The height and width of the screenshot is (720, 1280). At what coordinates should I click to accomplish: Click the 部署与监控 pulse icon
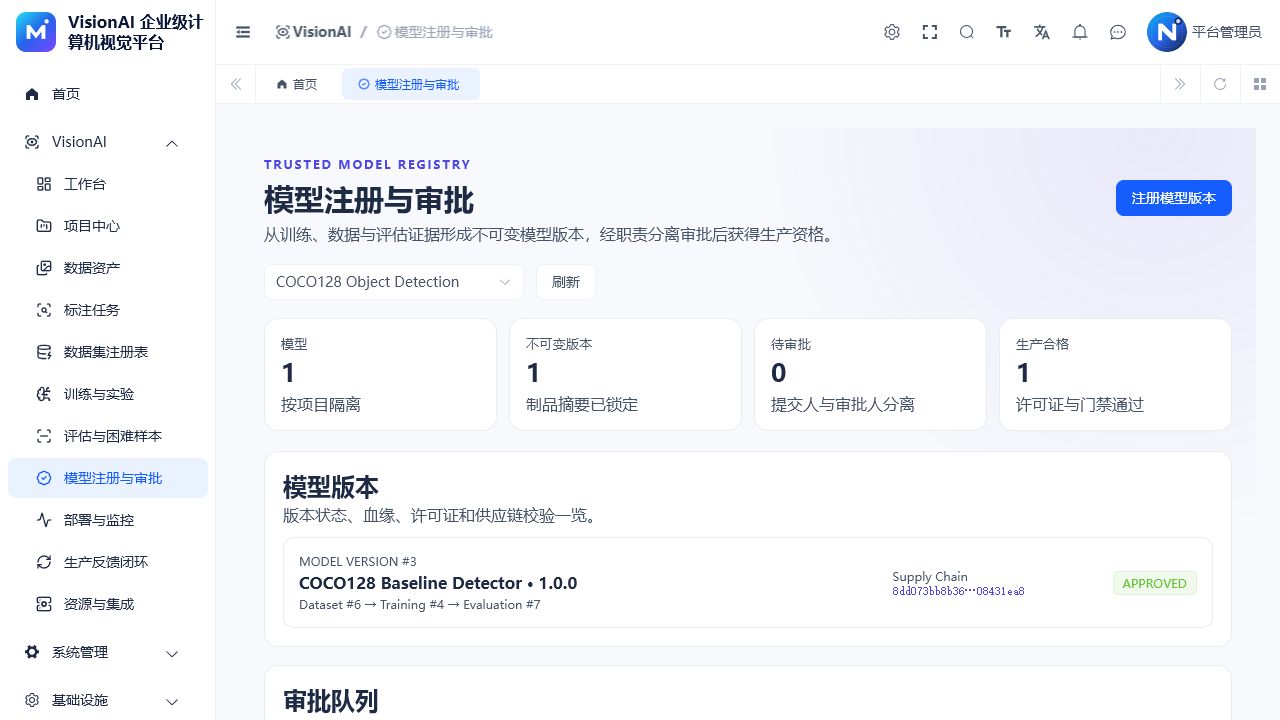[x=44, y=520]
